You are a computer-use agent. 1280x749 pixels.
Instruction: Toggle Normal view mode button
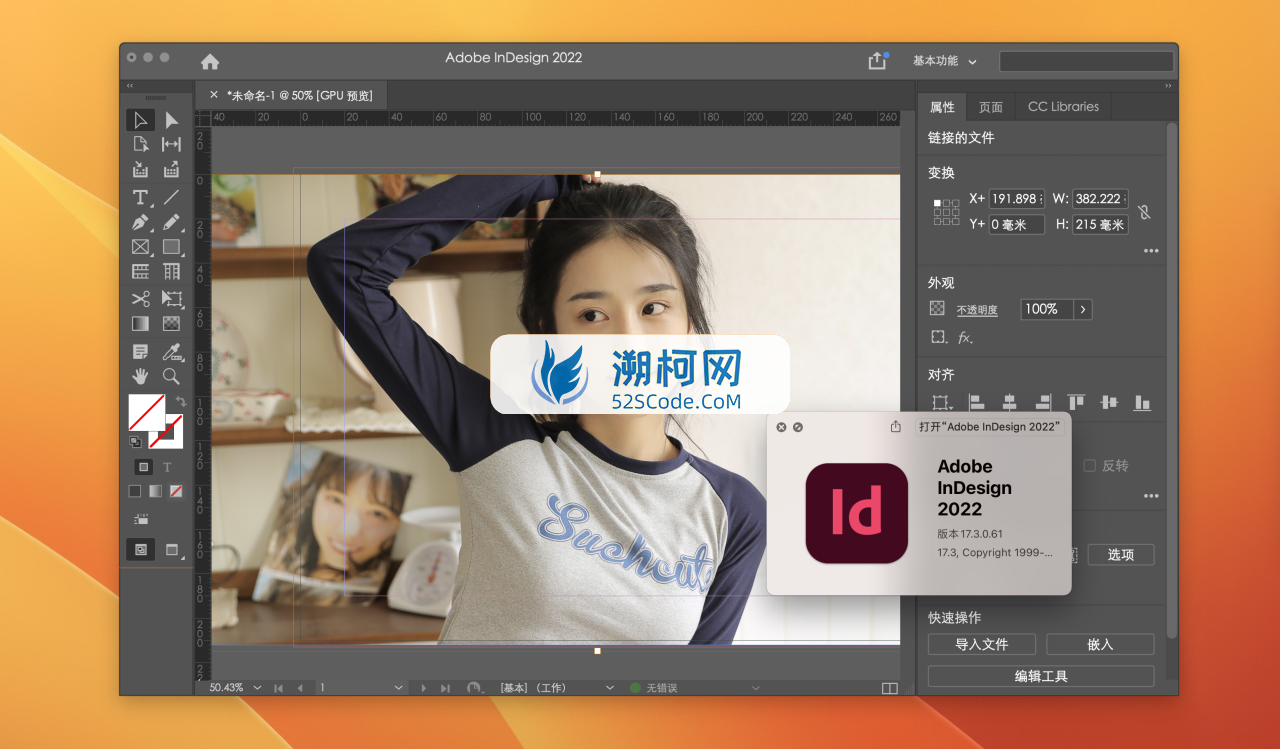(140, 549)
